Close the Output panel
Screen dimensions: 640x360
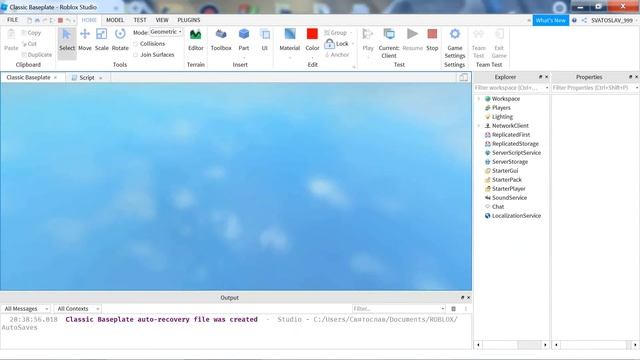point(468,298)
